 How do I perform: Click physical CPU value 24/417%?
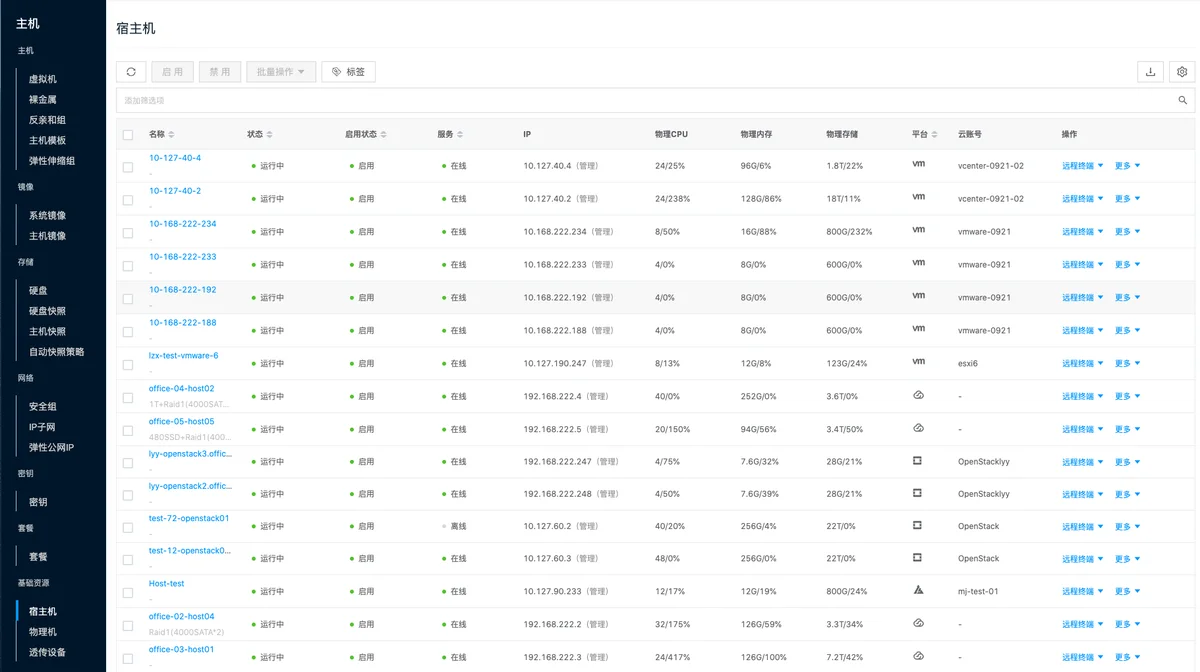point(672,658)
